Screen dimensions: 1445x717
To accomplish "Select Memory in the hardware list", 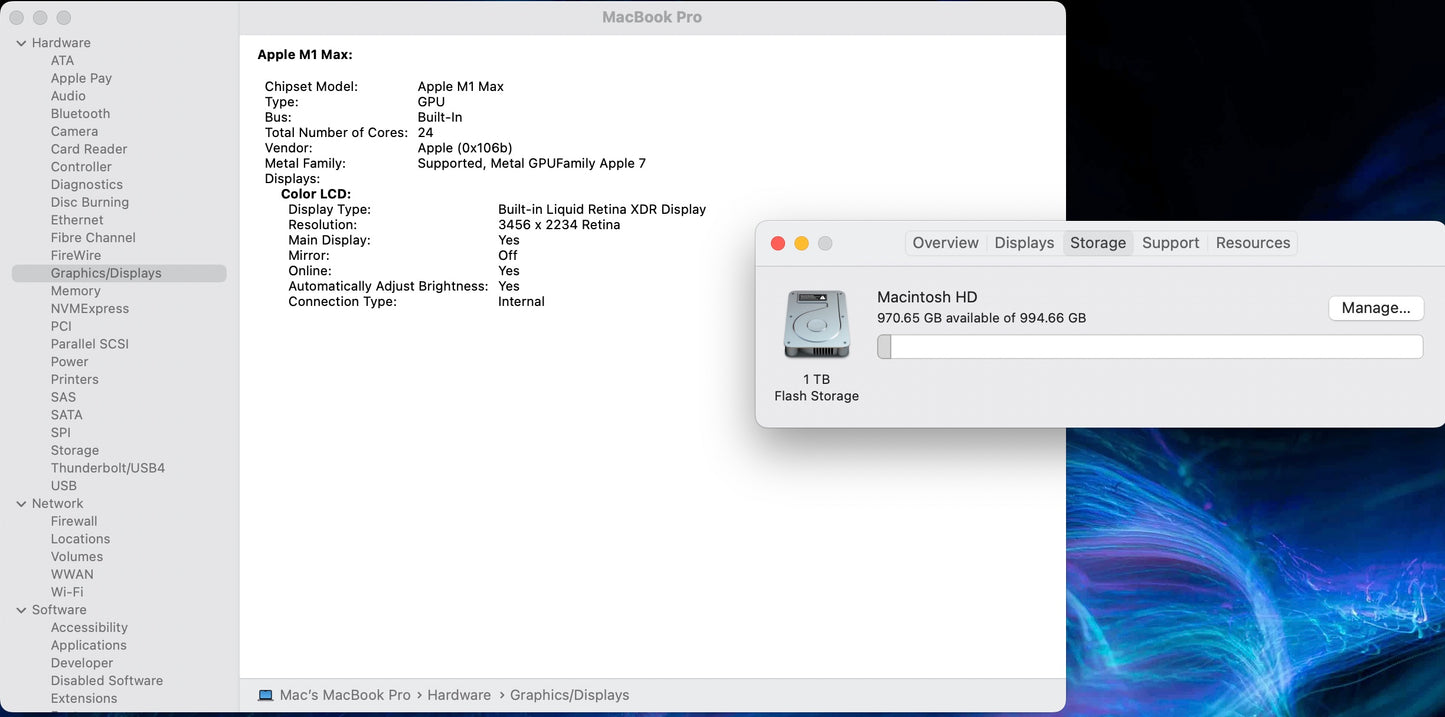I will point(76,291).
